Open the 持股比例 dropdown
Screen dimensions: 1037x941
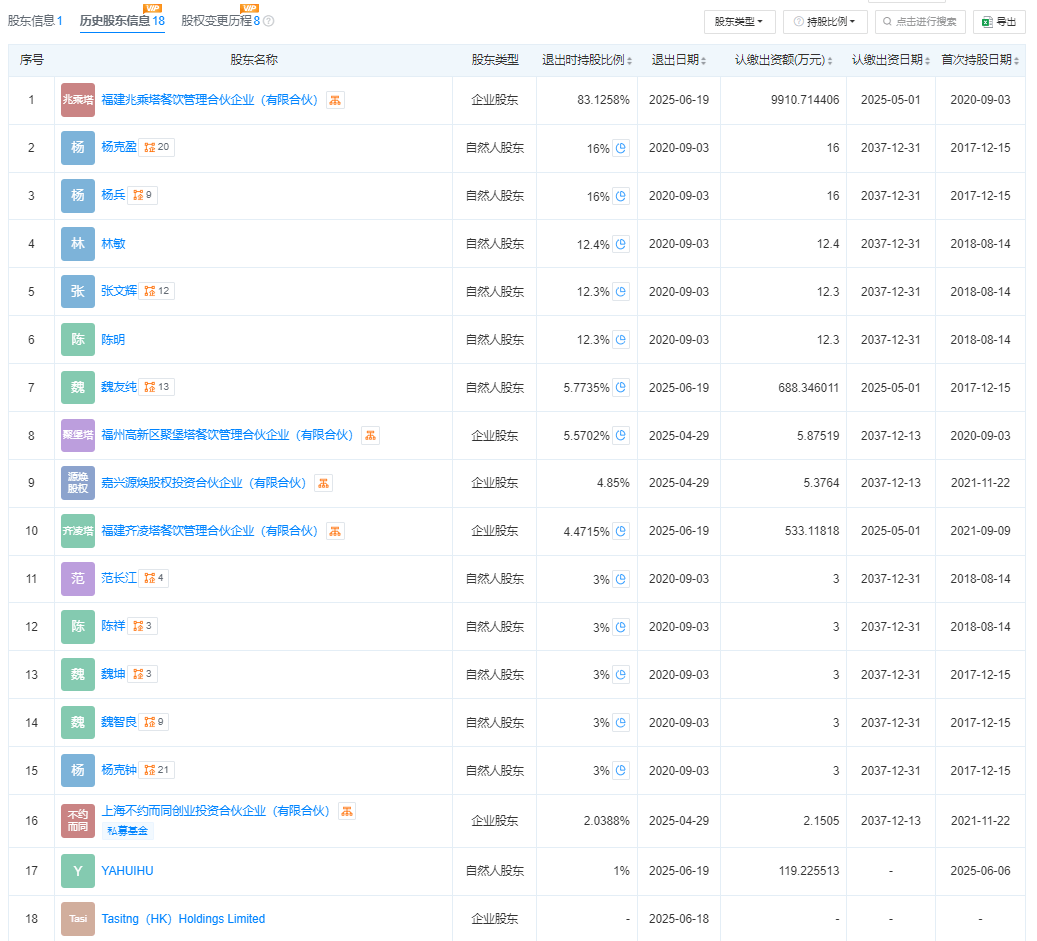click(x=825, y=21)
